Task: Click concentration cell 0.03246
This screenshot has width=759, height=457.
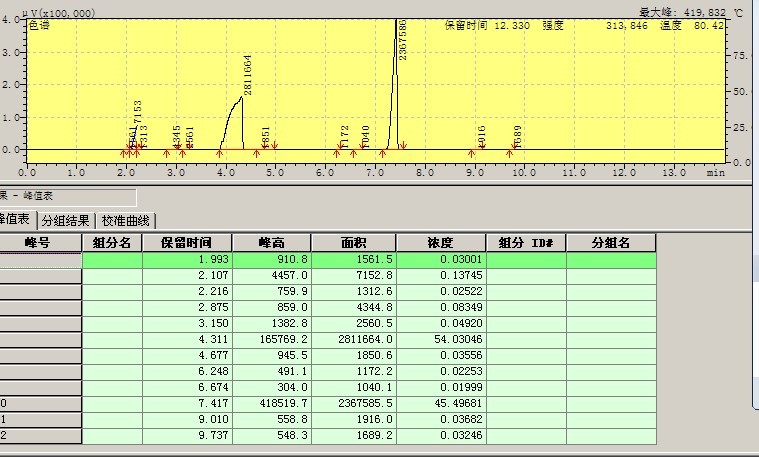Action: pos(441,435)
